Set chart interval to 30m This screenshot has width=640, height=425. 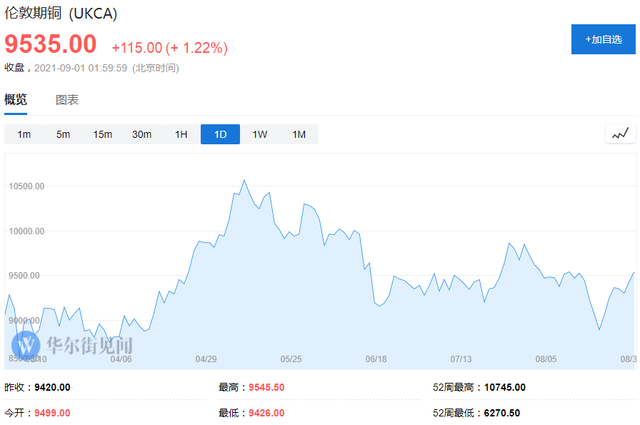142,134
